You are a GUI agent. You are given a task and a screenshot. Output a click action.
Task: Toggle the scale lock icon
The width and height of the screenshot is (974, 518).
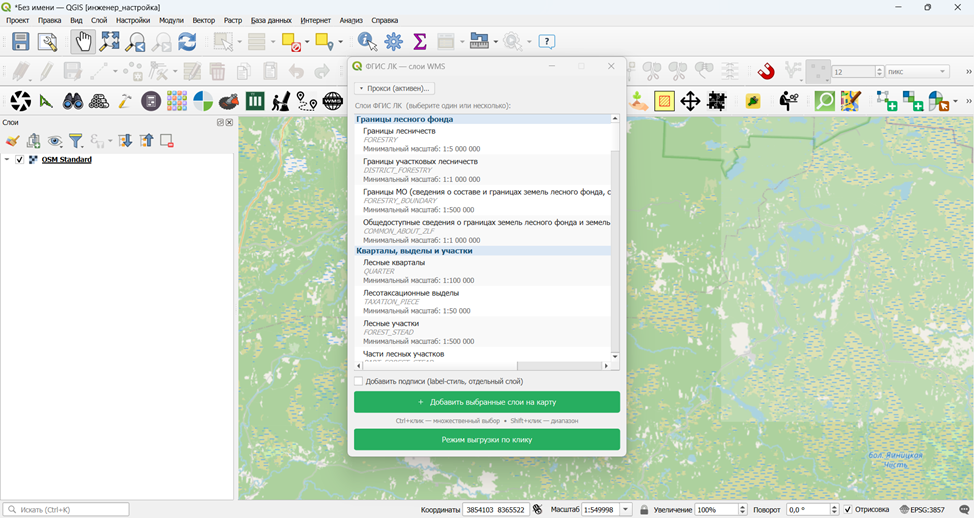coord(644,509)
